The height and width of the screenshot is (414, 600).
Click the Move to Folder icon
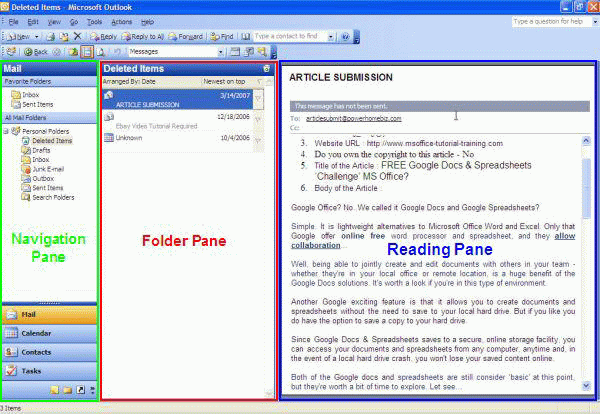pyautogui.click(x=64, y=37)
